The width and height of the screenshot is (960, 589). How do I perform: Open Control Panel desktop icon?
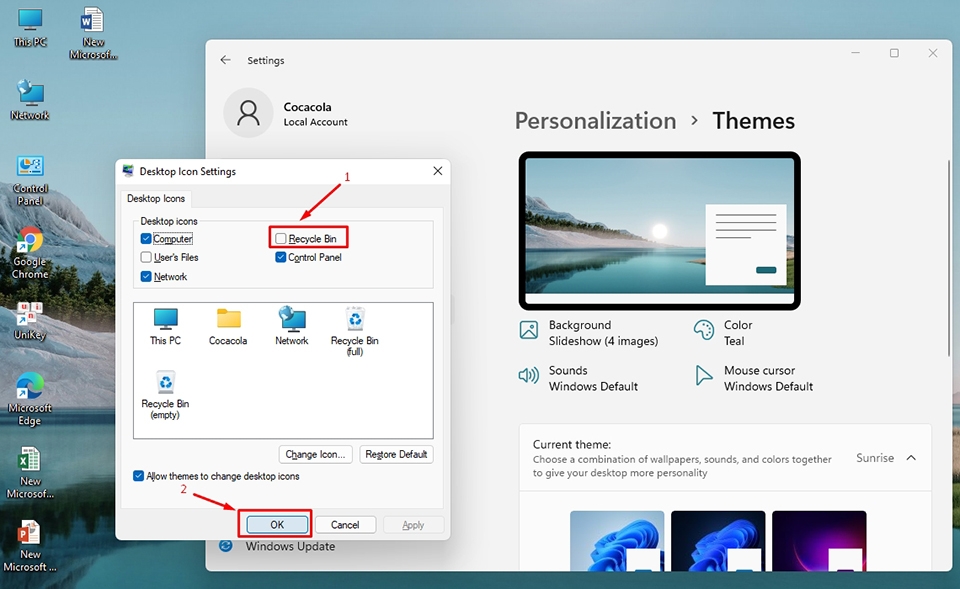pos(30,181)
